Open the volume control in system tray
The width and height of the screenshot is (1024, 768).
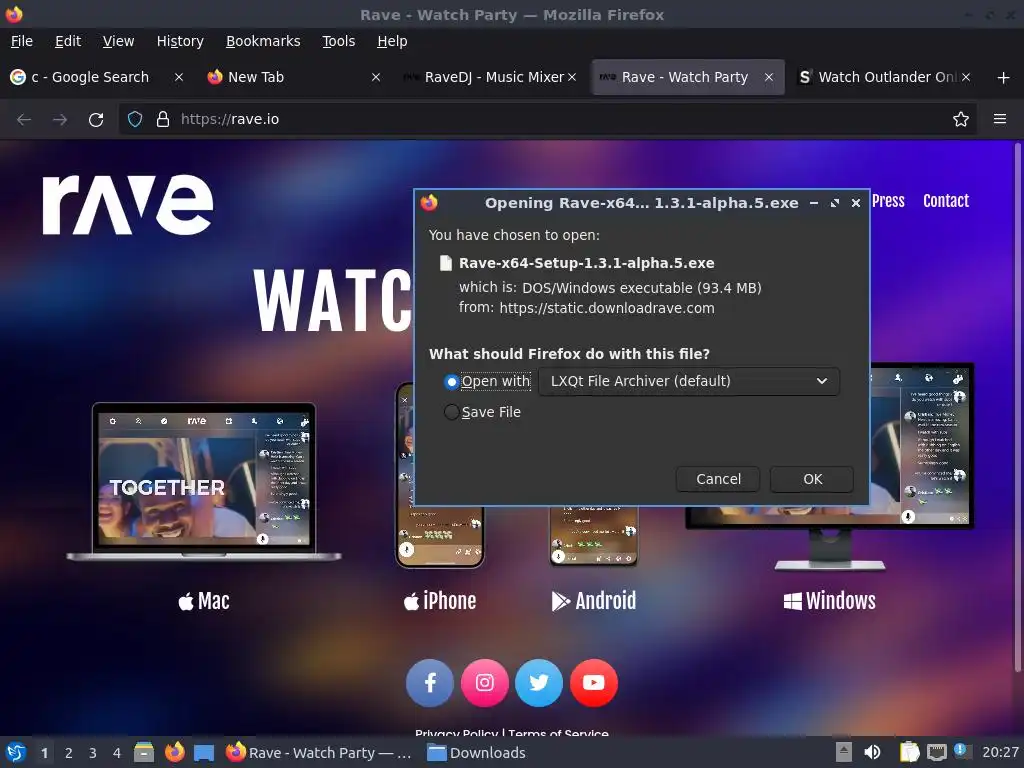pyautogui.click(x=872, y=752)
